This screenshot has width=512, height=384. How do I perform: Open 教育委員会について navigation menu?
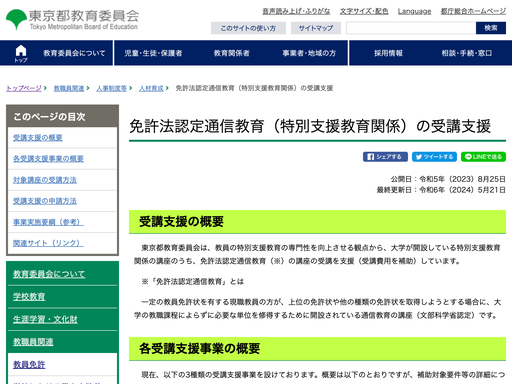pyautogui.click(x=74, y=53)
